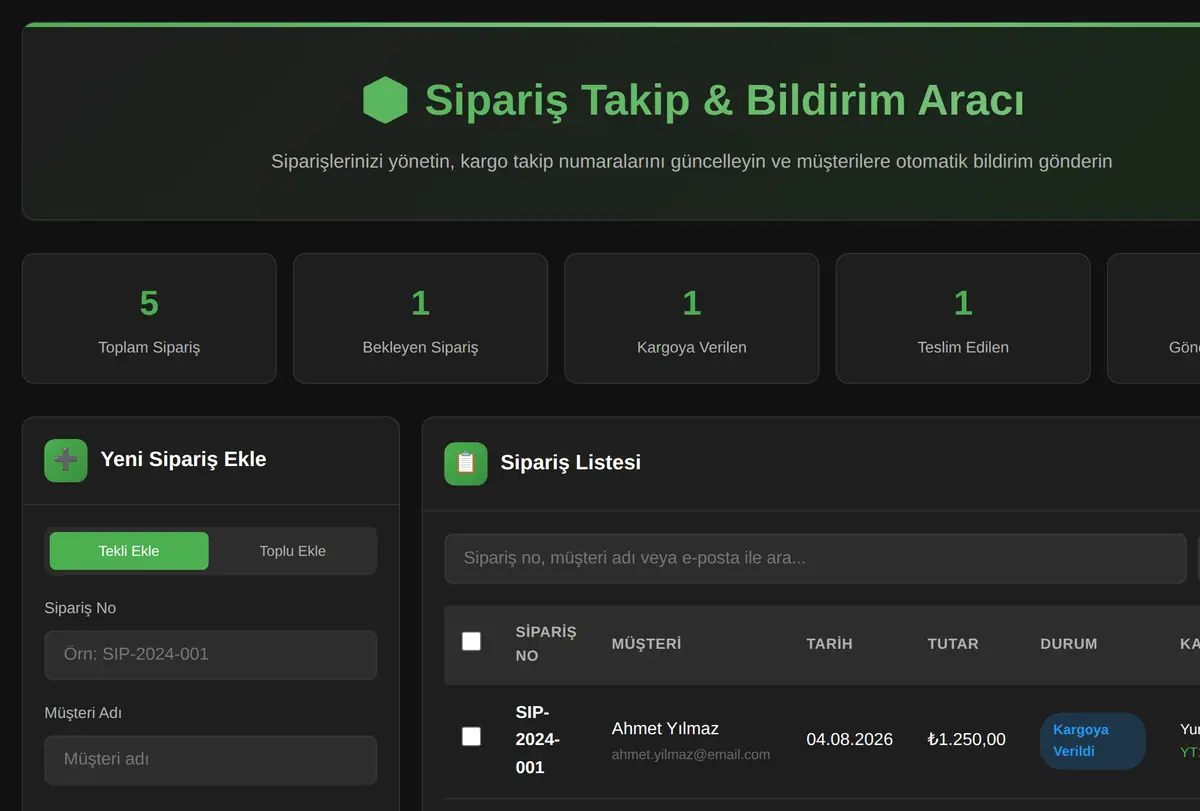This screenshot has width=1200, height=811.
Task: Click the Sipariş Takip & Bildirim Aracı title
Action: (x=724, y=100)
